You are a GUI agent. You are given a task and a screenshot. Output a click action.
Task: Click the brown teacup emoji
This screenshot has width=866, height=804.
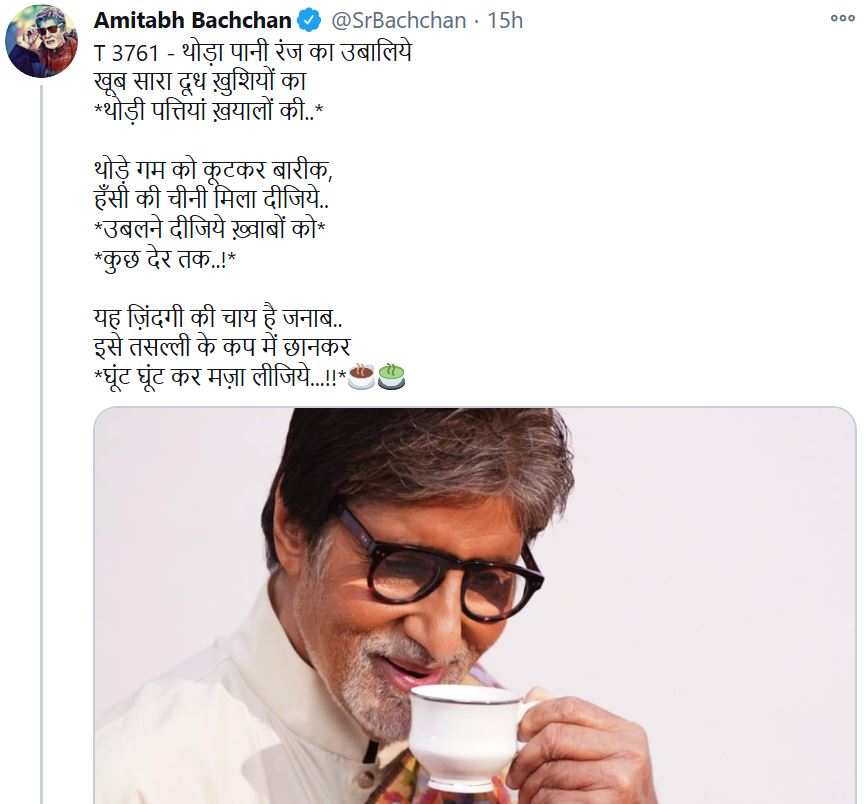pyautogui.click(x=361, y=377)
